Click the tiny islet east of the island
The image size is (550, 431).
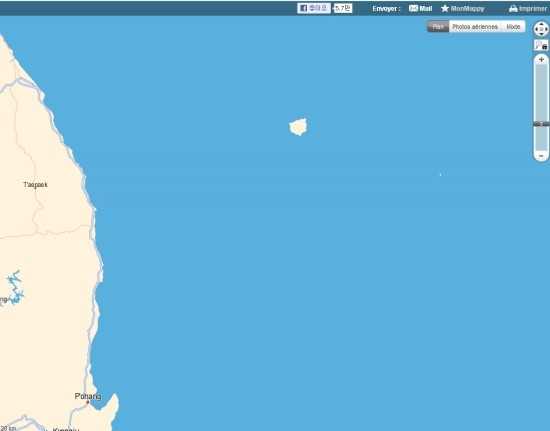pyautogui.click(x=440, y=174)
